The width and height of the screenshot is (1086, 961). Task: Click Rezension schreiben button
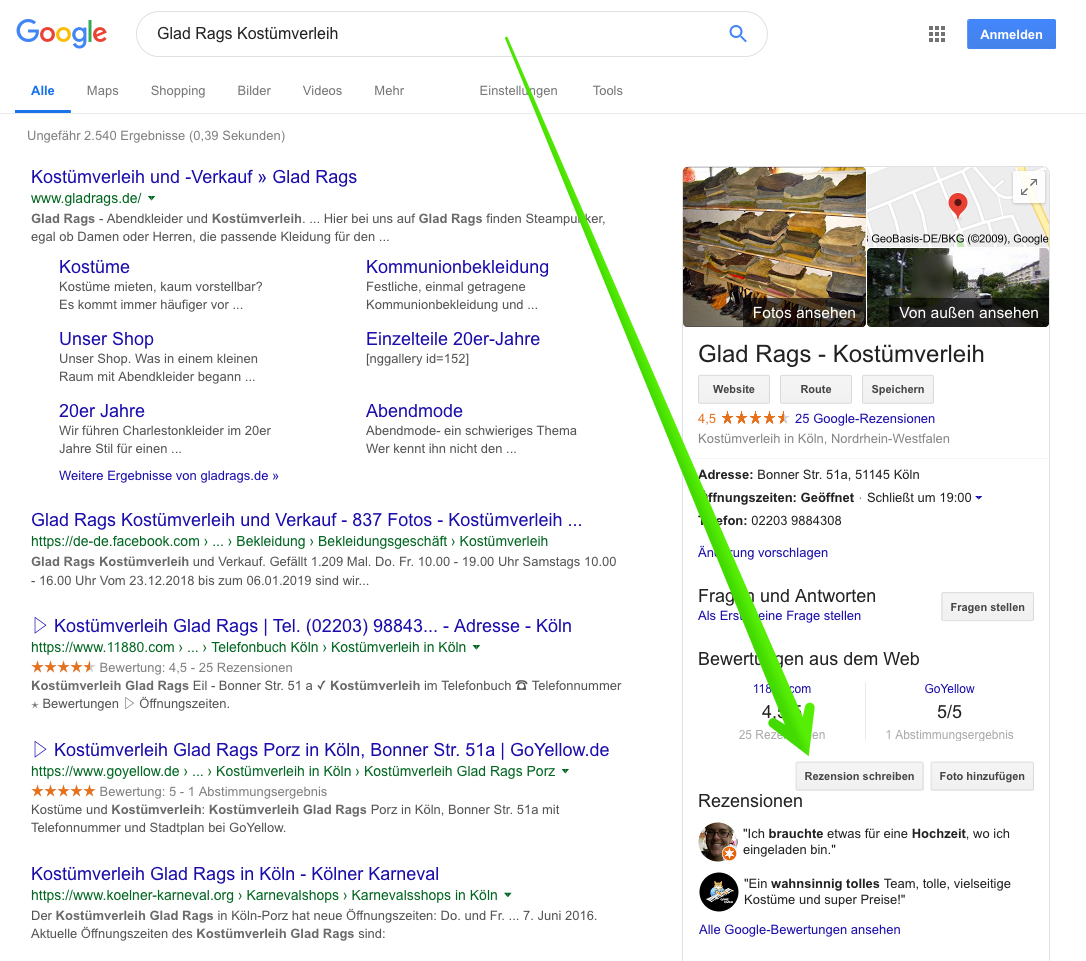(x=859, y=776)
